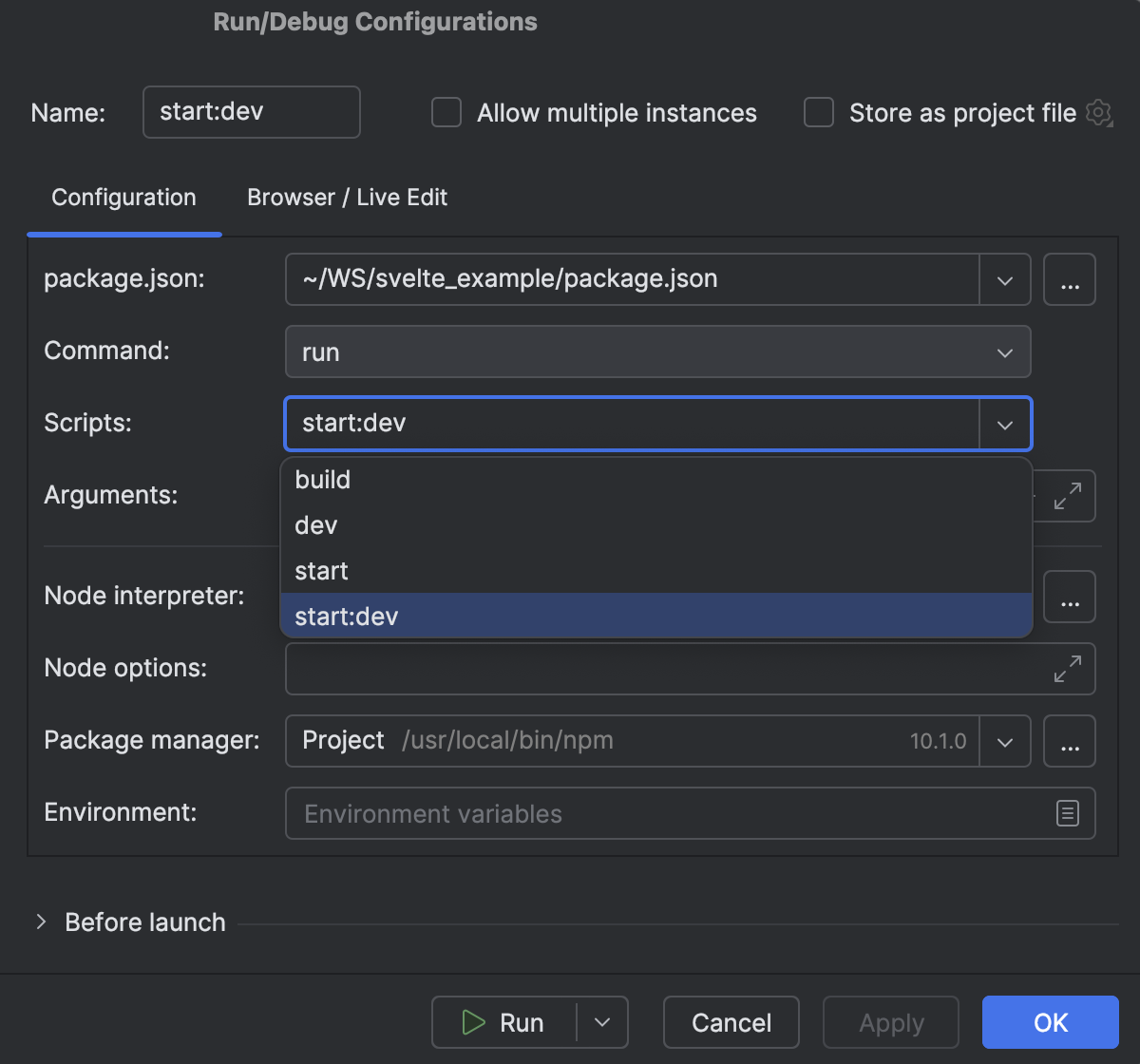The height and width of the screenshot is (1064, 1140).
Task: Open the package.json dropdown arrow
Action: 1004,279
